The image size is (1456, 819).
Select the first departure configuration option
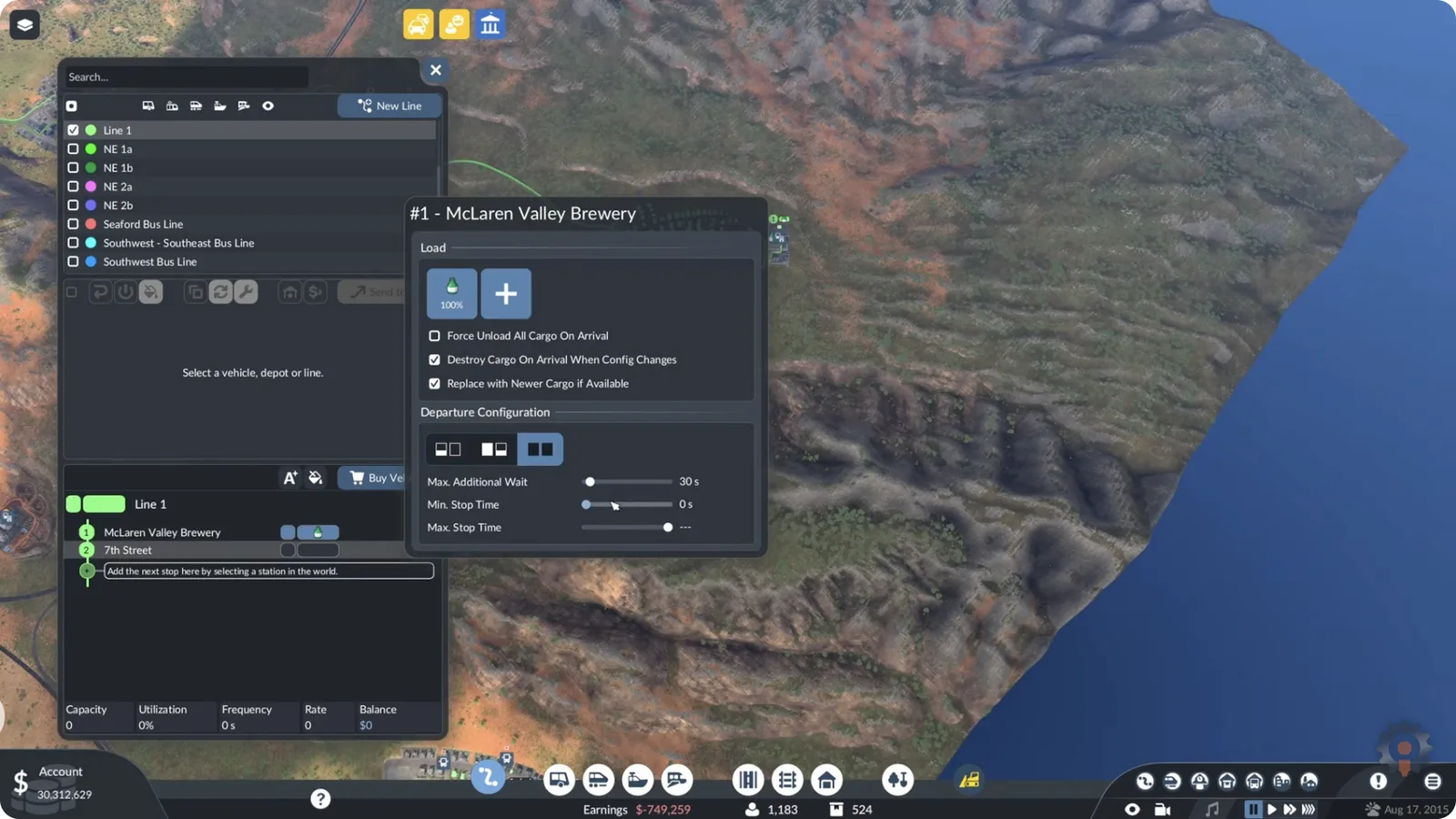click(448, 450)
